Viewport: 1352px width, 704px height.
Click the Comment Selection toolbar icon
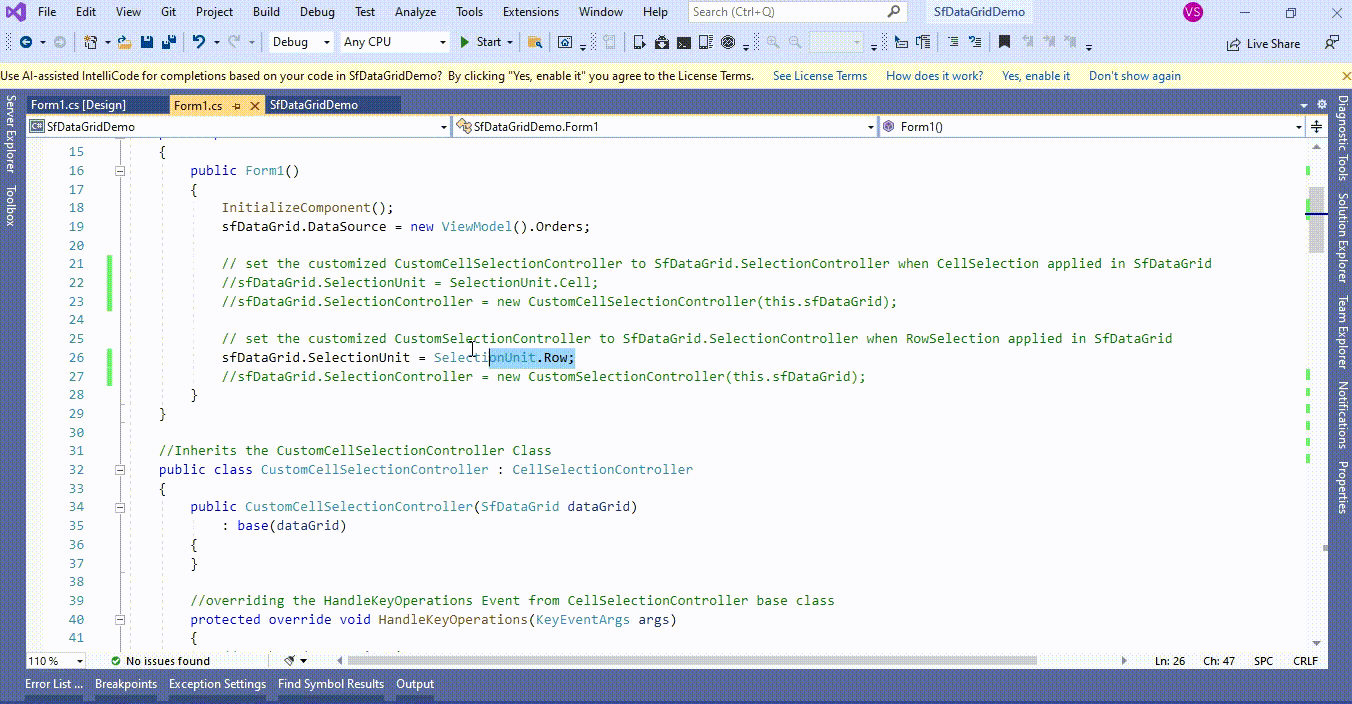click(951, 42)
